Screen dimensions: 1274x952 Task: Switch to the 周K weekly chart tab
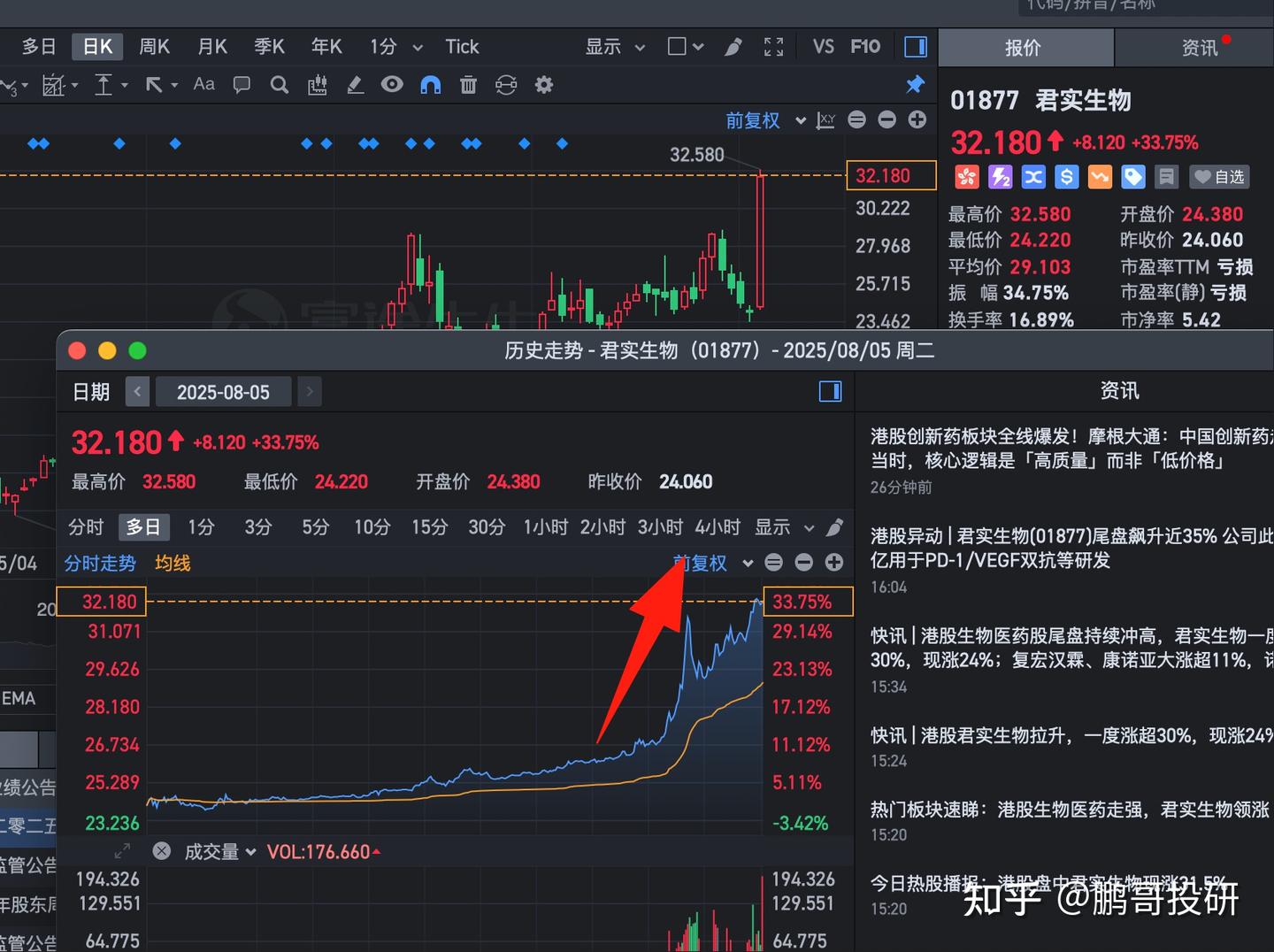coord(154,46)
